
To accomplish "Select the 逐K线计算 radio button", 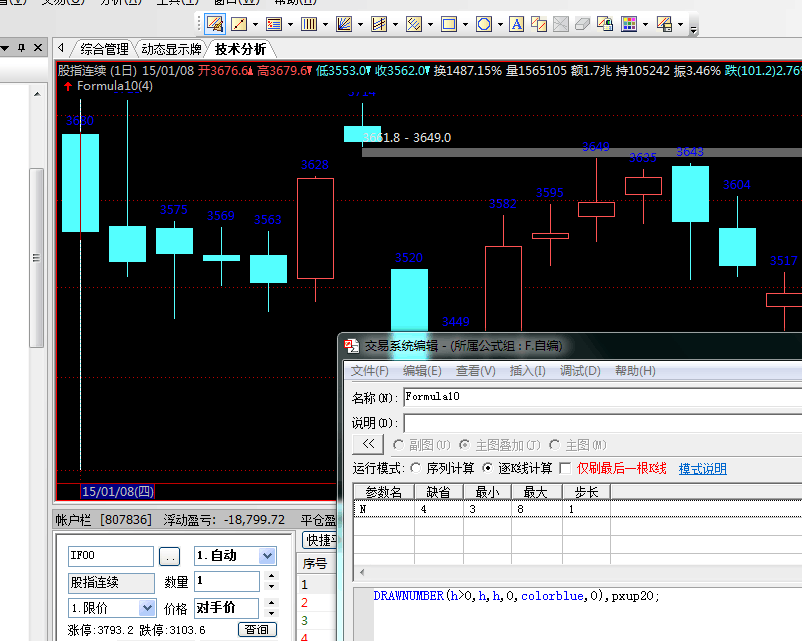I will click(x=488, y=468).
